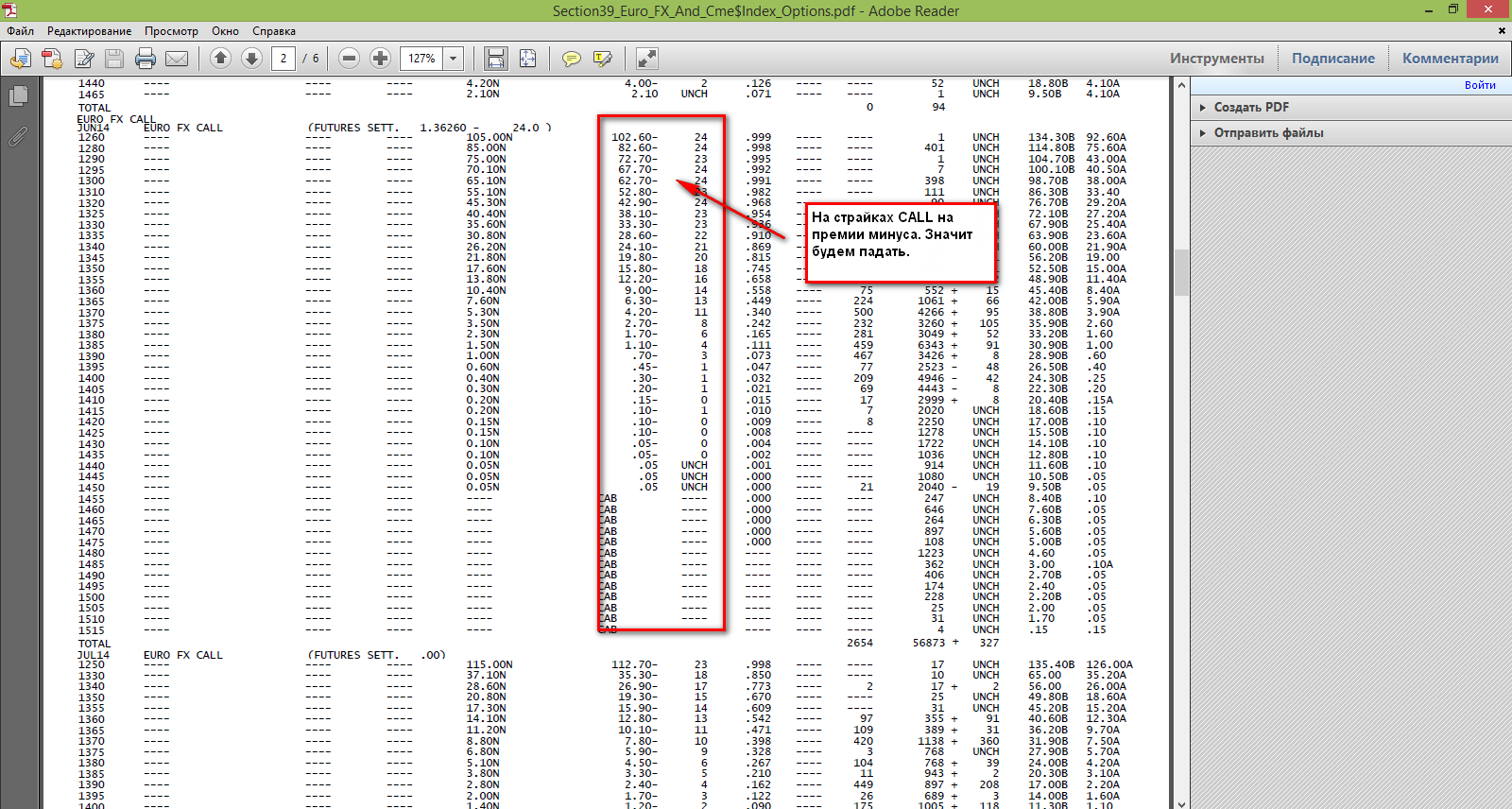This screenshot has height=809, width=1512.
Task: Click the Save floppy disk icon
Action: coord(114,59)
